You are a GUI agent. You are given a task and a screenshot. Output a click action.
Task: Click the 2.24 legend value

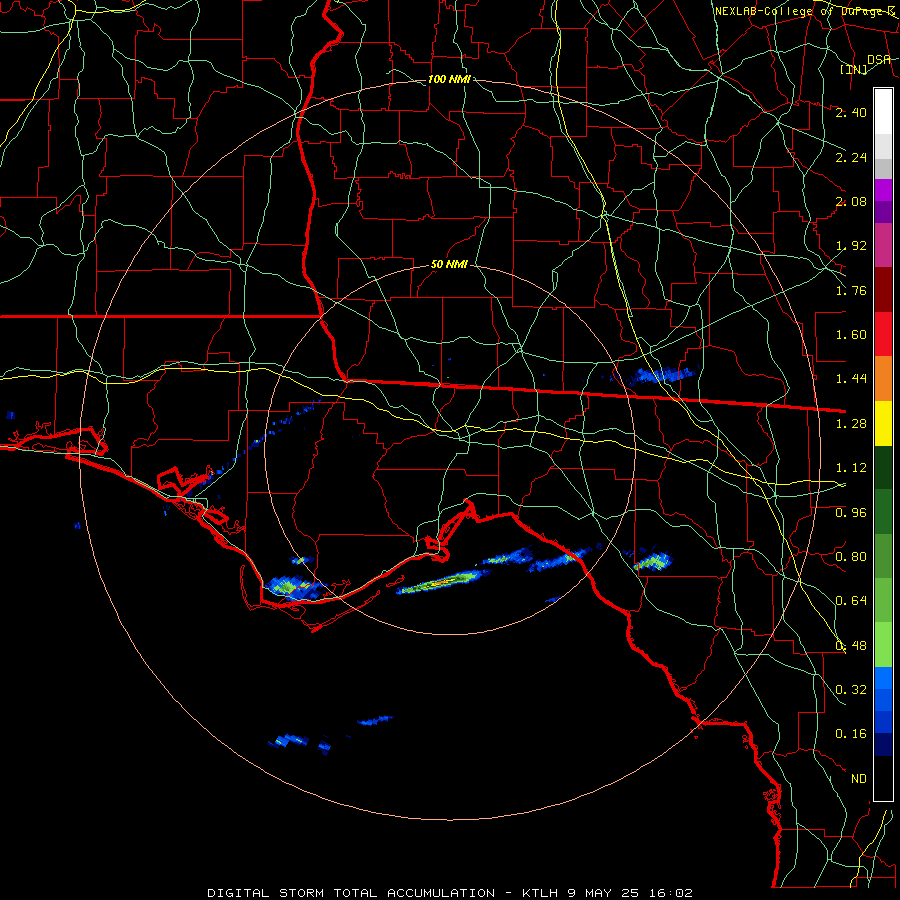[851, 157]
